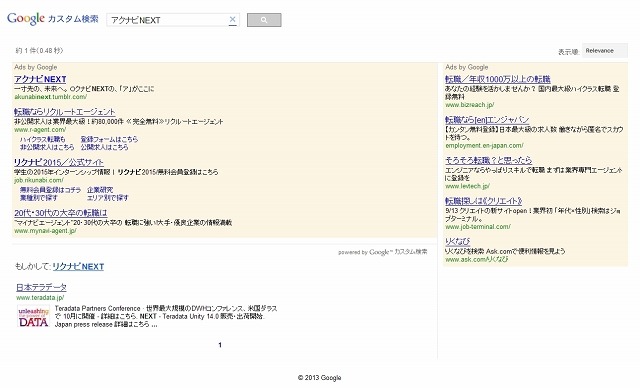Open 業種別で探す sitelink
Screen dimensions: 640x388
click(39, 197)
